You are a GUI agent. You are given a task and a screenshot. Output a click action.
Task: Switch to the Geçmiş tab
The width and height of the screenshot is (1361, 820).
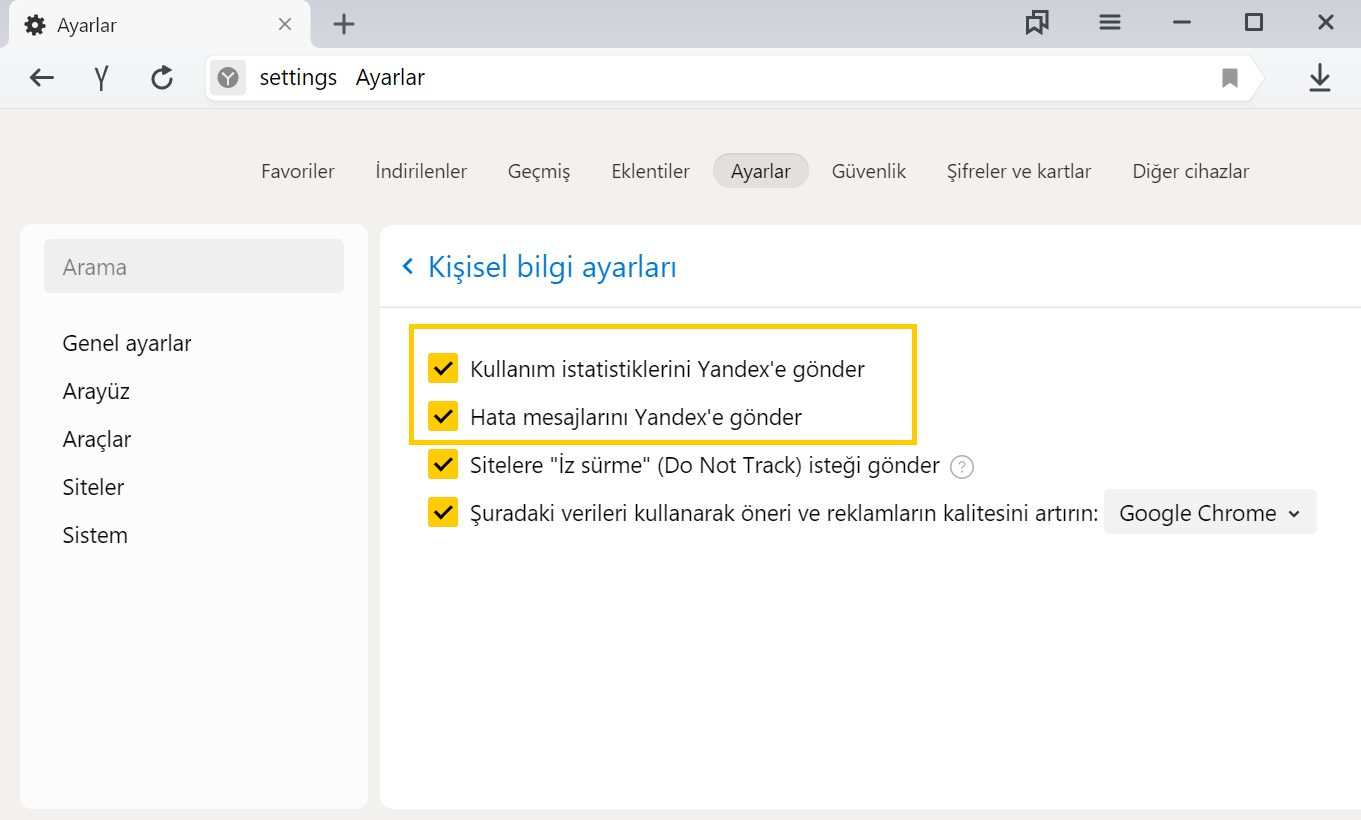click(x=539, y=171)
